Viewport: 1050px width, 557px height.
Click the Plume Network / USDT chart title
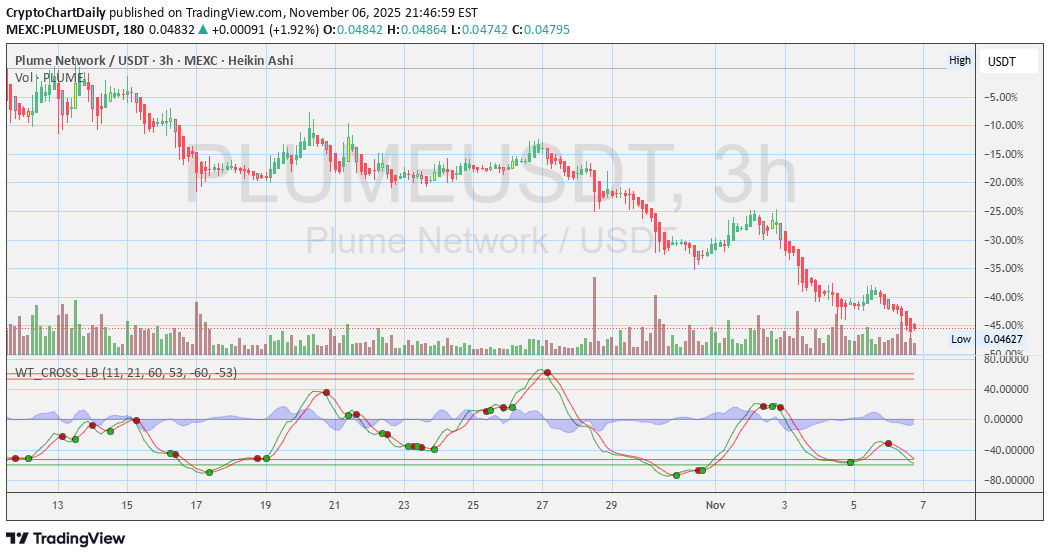(154, 60)
